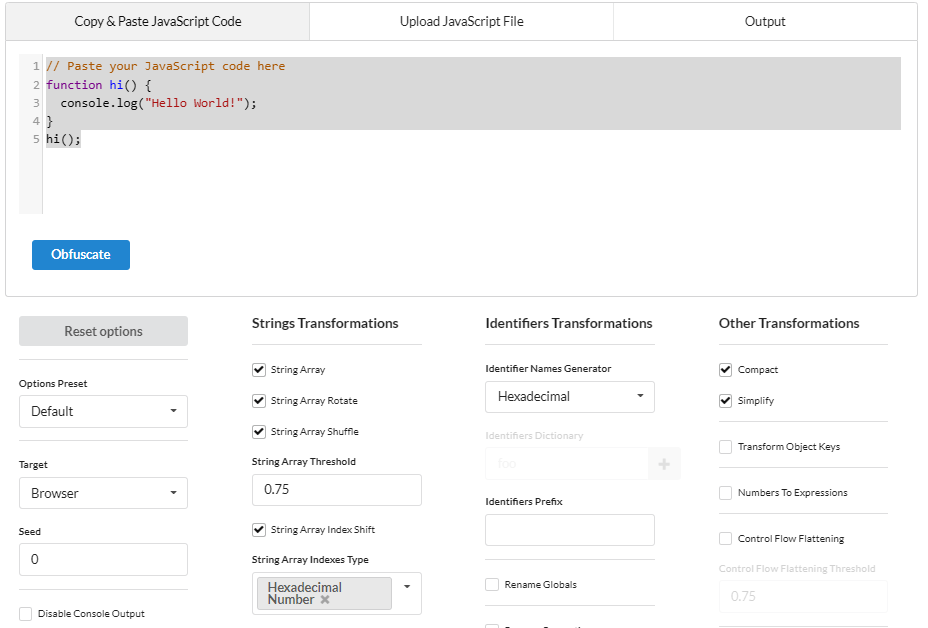Expand String Array Indexes Type dropdown
This screenshot has height=628, width=928.
click(x=407, y=587)
